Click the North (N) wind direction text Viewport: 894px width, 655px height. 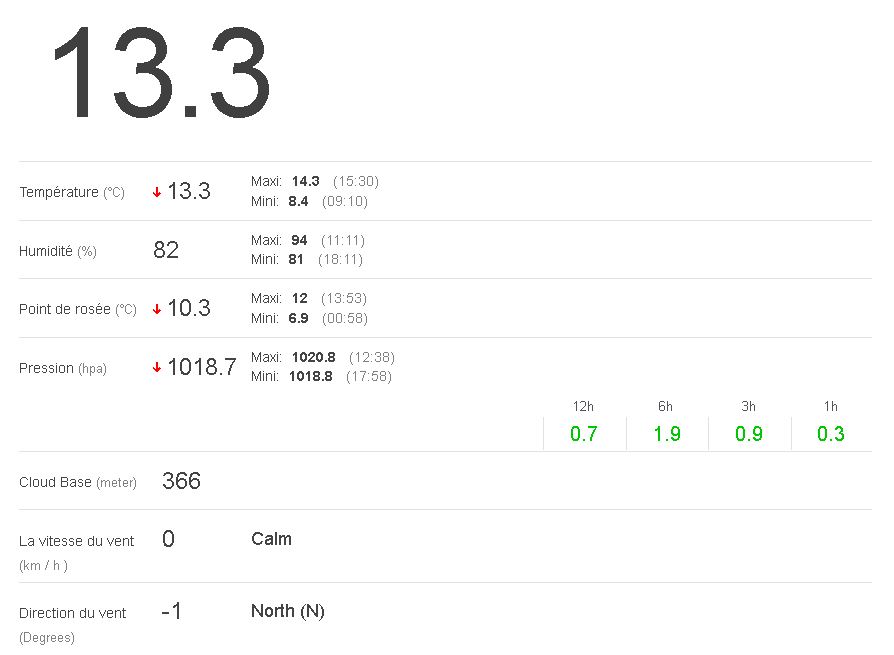288,611
